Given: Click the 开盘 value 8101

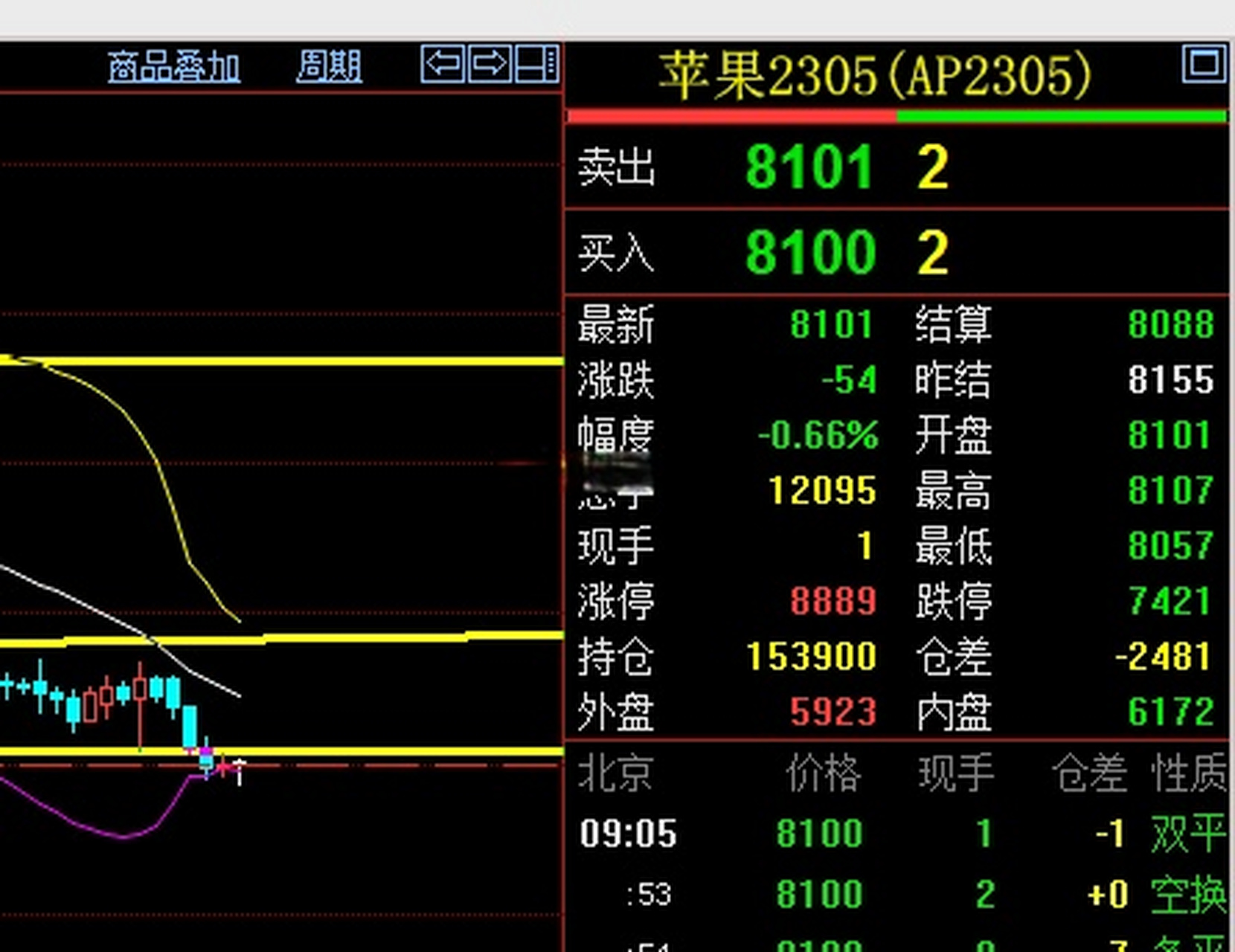Looking at the screenshot, I should click(1170, 435).
